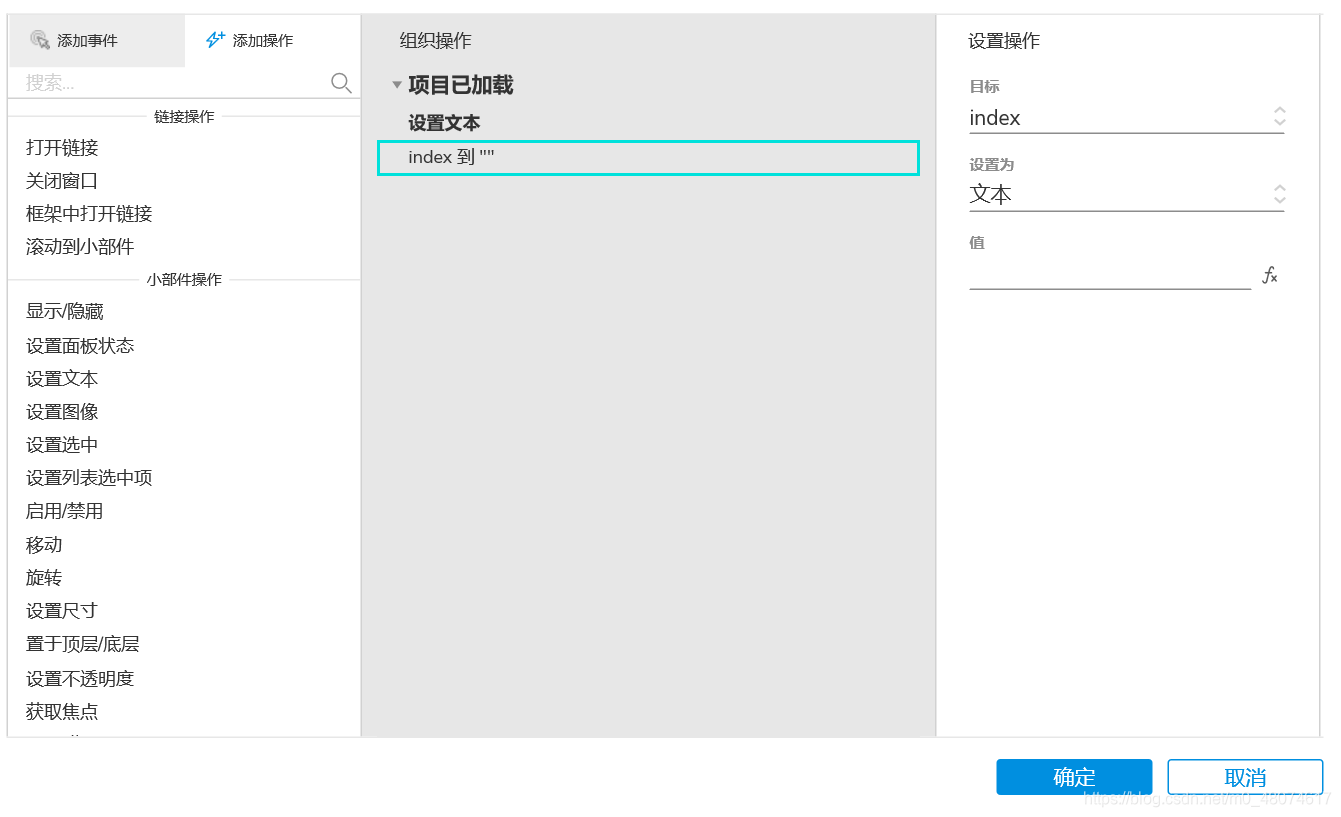Select 设置列表选中项 action
Viewport: 1341px width, 817px height.
pyautogui.click(x=89, y=478)
